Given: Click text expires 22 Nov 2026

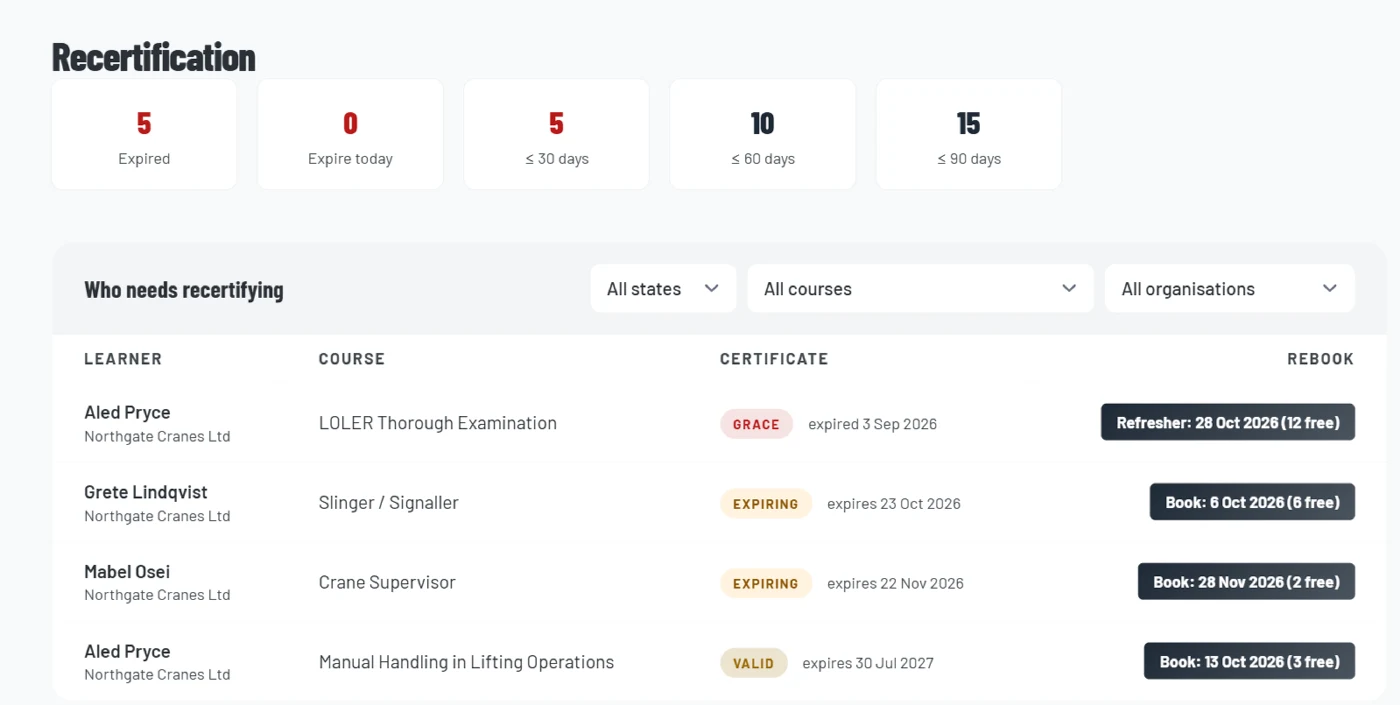Looking at the screenshot, I should point(895,583).
